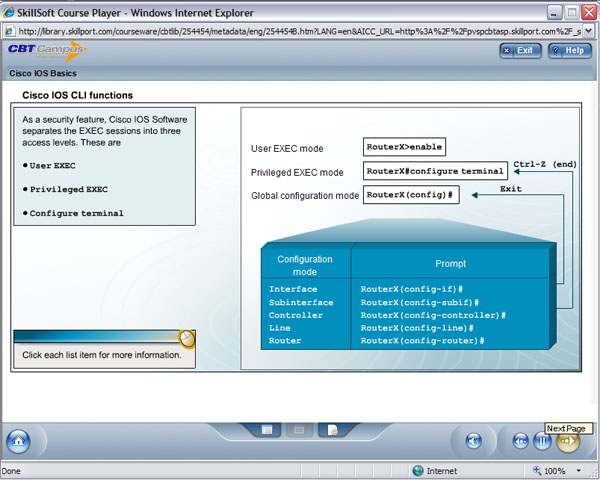The image size is (600, 480).
Task: Click the CBT Campus logo
Action: [47, 51]
